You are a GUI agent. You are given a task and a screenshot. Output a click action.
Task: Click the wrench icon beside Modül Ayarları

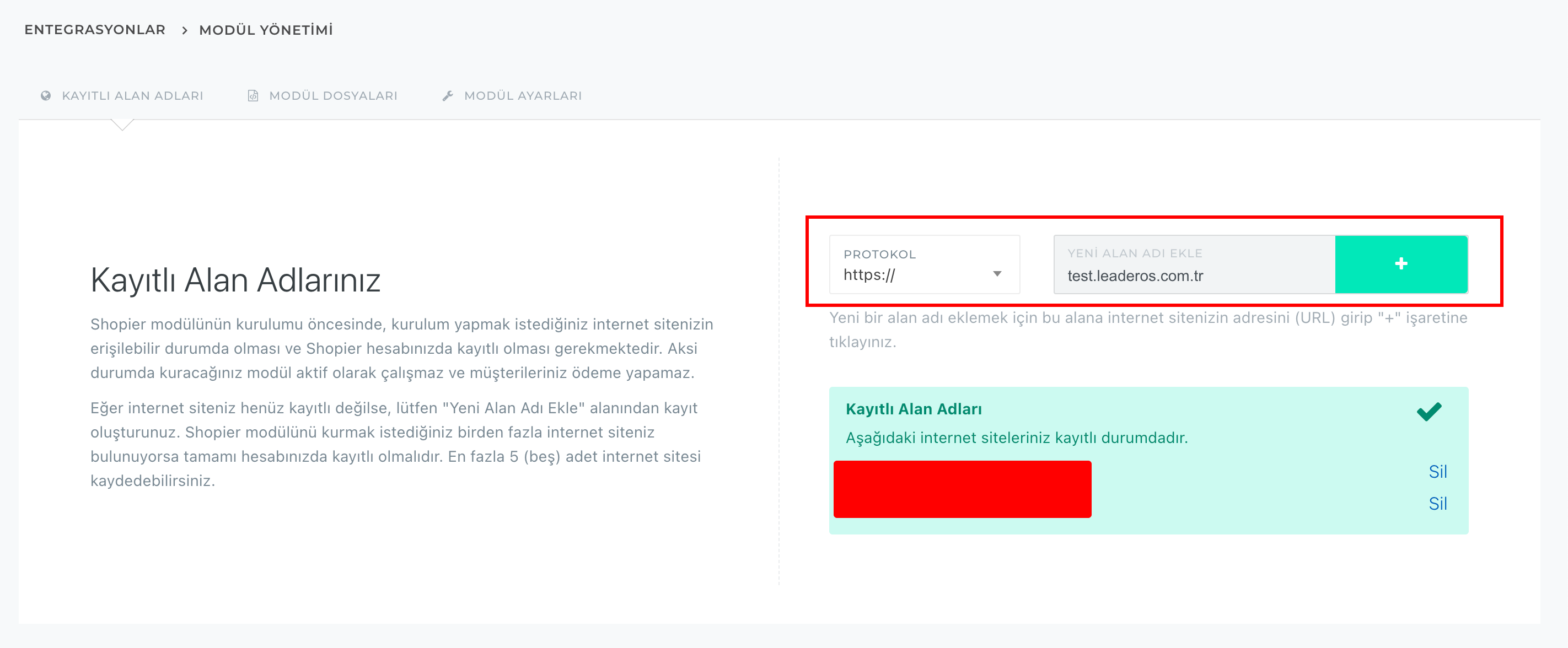pos(448,95)
